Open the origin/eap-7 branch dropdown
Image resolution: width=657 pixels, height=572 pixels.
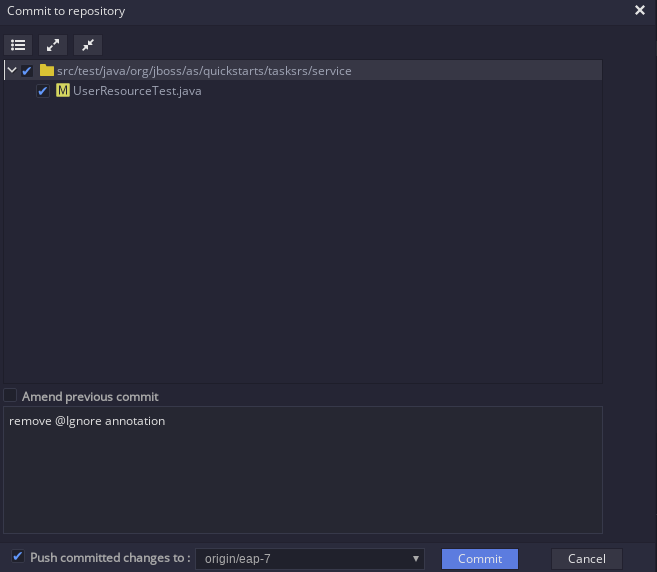[x=310, y=559]
